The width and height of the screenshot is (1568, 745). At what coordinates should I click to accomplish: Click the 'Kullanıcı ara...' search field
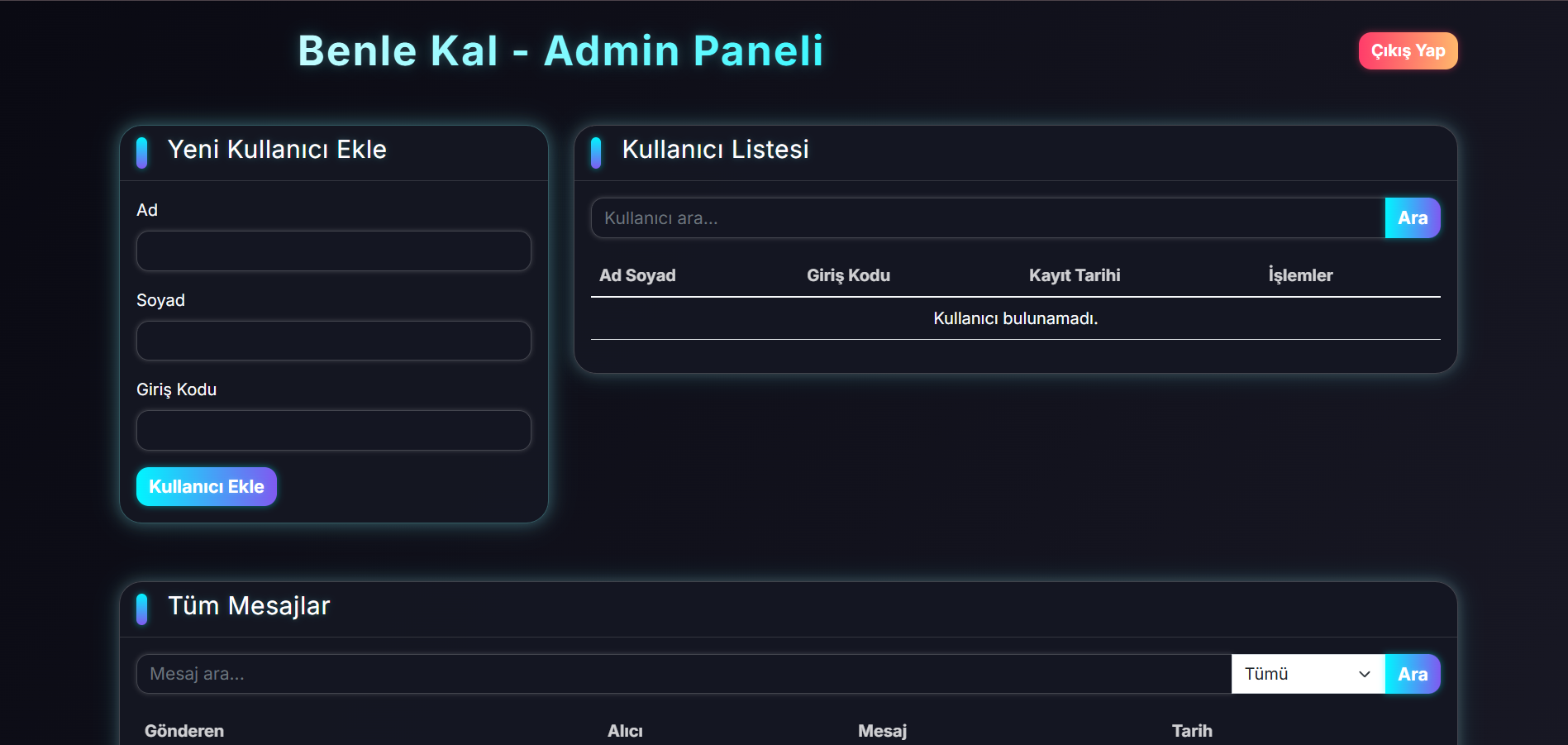coord(988,218)
